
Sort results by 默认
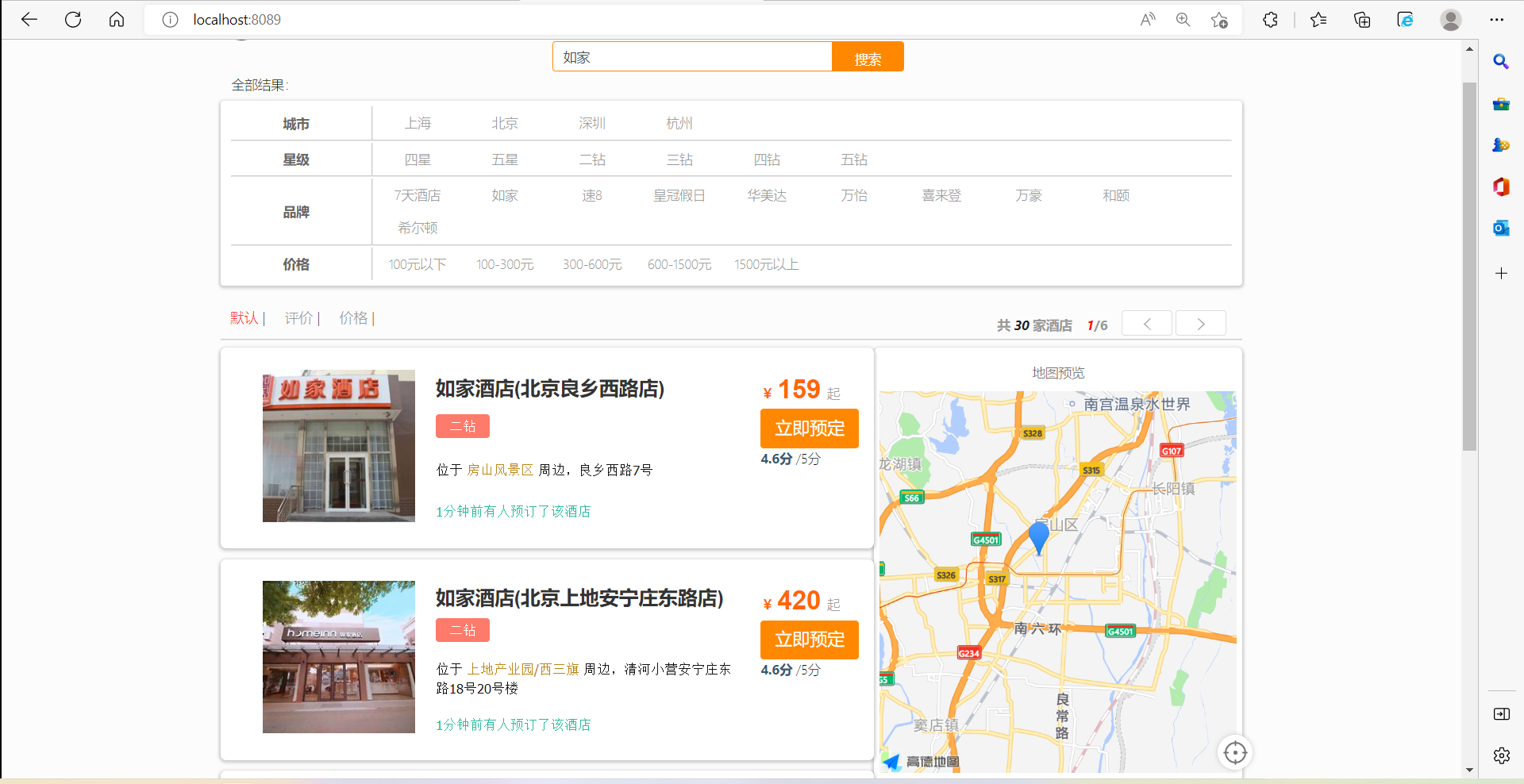[x=244, y=318]
